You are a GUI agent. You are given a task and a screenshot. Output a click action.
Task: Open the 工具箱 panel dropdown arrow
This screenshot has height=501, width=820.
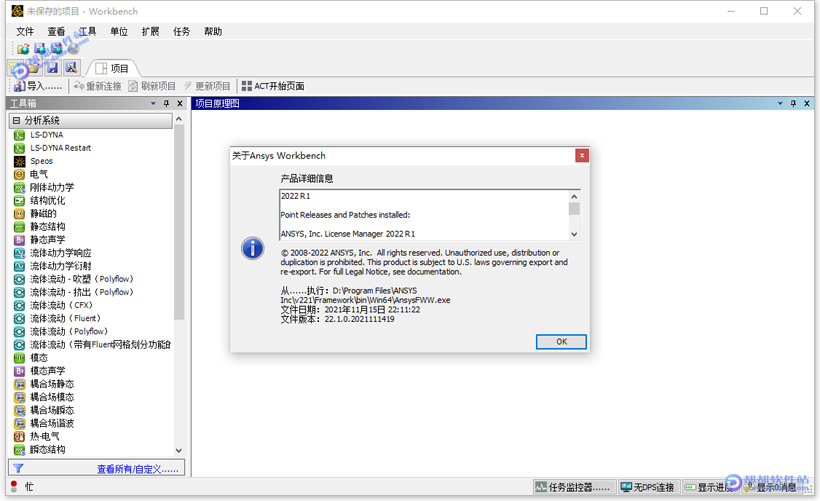pos(153,104)
